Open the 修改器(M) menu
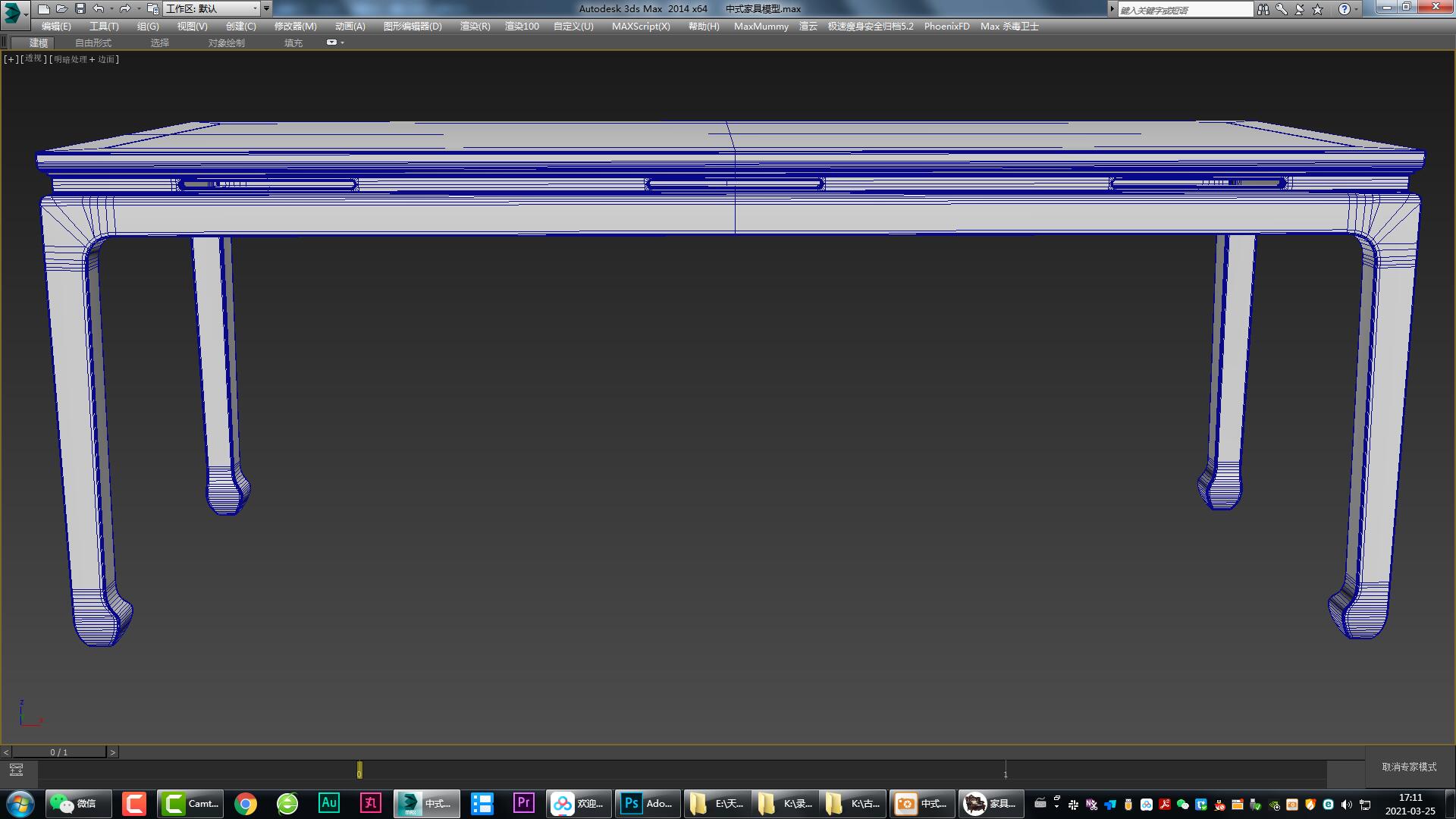The image size is (1456, 819). [295, 26]
